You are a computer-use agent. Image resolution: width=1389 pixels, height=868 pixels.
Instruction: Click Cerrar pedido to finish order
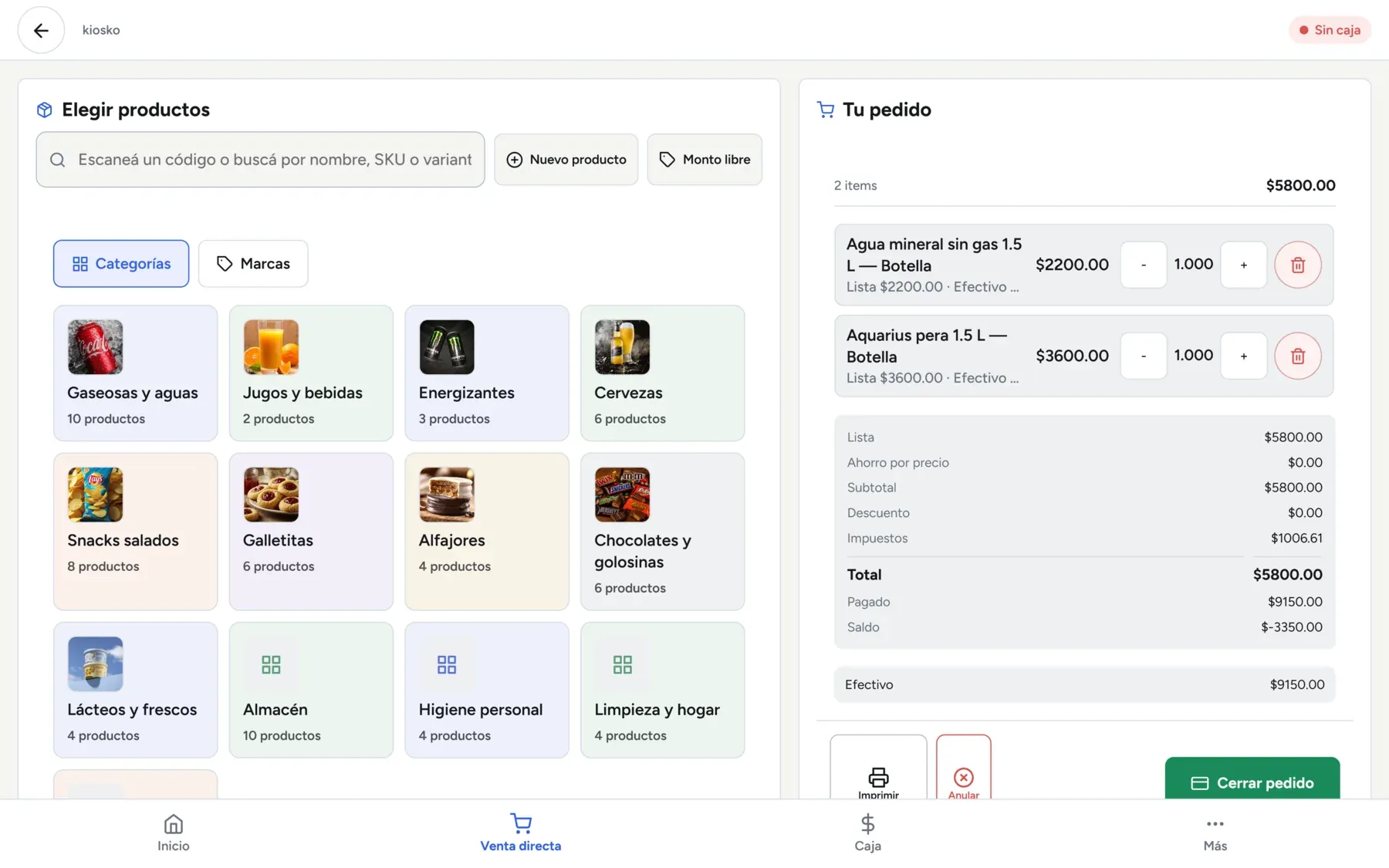point(1252,778)
